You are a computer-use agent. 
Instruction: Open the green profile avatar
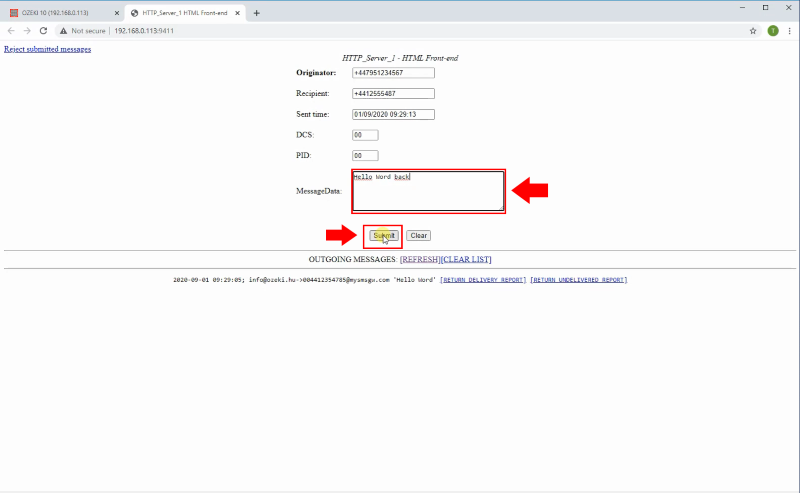tap(773, 31)
